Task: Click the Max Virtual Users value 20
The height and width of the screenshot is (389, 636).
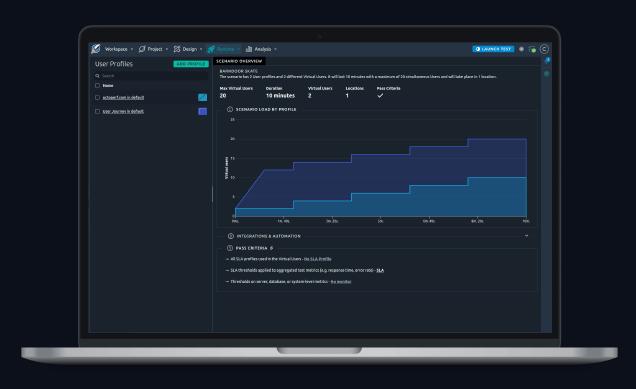Action: (223, 96)
